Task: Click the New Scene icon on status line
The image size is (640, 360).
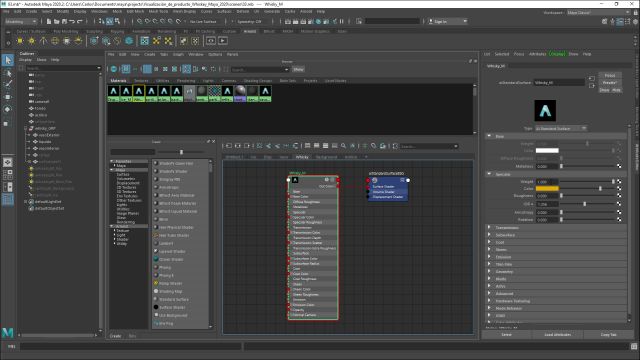Action: point(49,21)
